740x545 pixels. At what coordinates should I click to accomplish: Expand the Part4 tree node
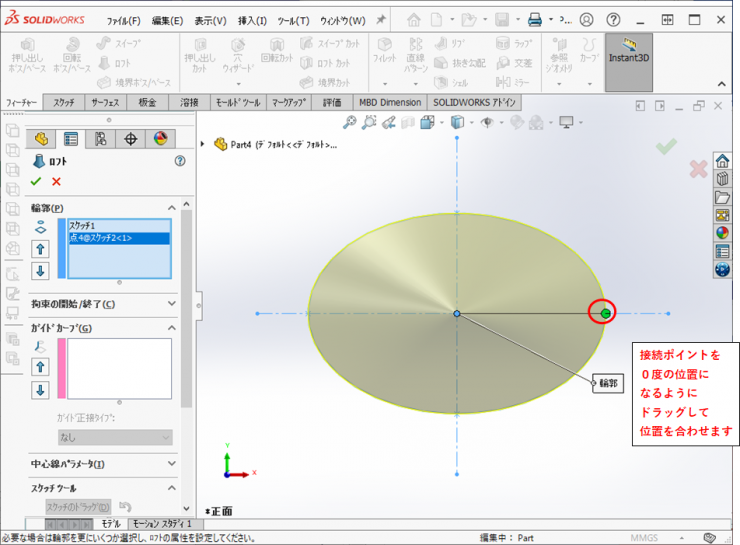point(205,144)
